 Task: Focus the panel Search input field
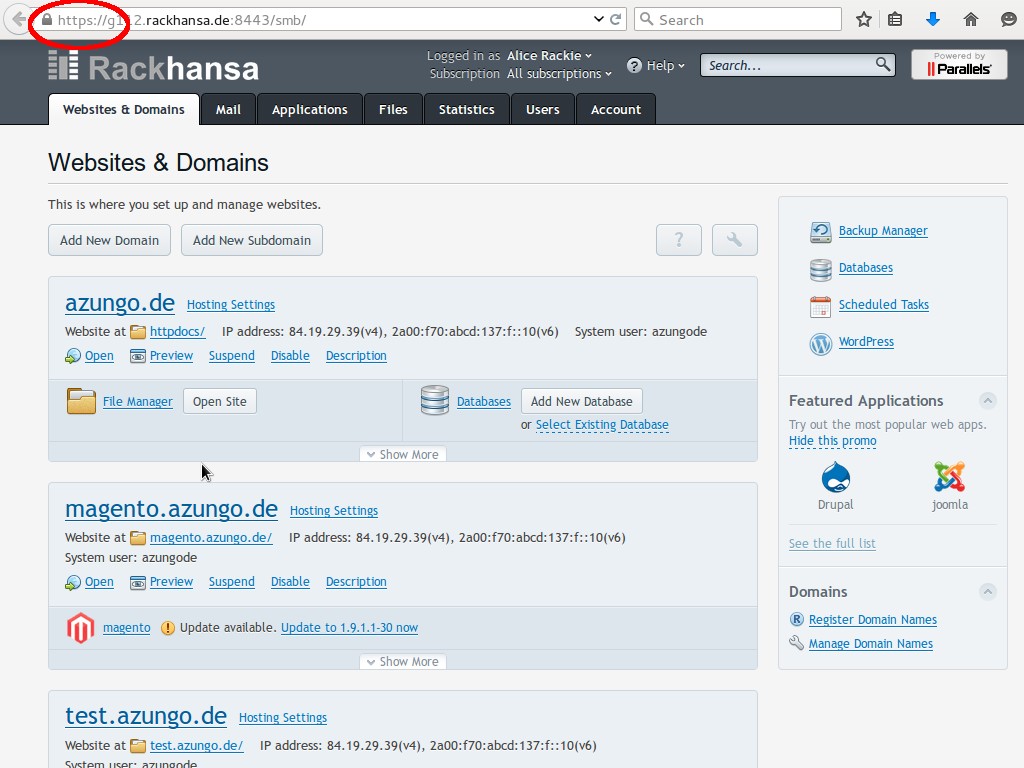[797, 65]
